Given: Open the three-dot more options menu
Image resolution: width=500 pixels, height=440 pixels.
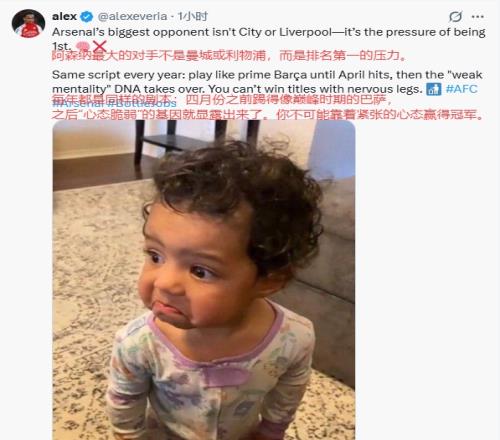Looking at the screenshot, I should point(477,17).
